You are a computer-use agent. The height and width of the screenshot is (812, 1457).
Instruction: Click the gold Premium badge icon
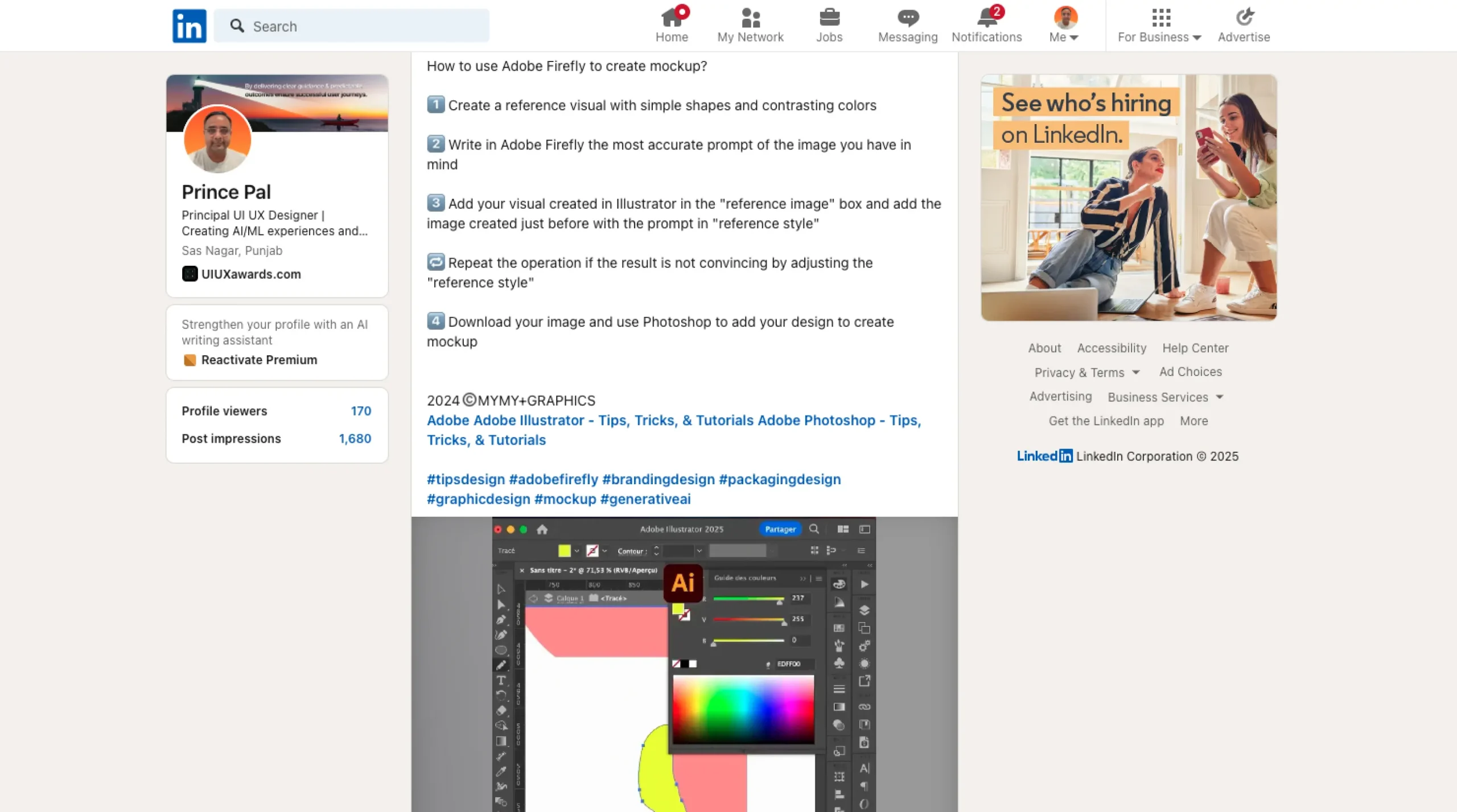click(190, 360)
